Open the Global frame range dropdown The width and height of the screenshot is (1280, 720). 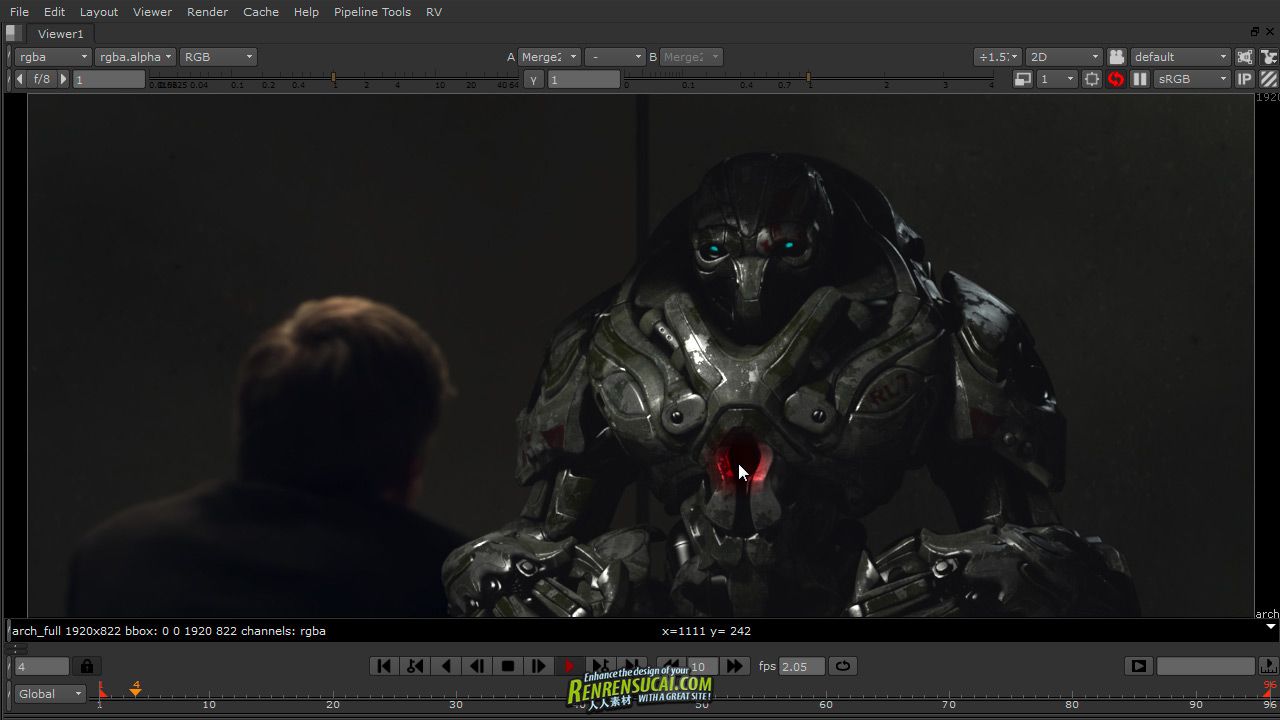click(x=50, y=694)
